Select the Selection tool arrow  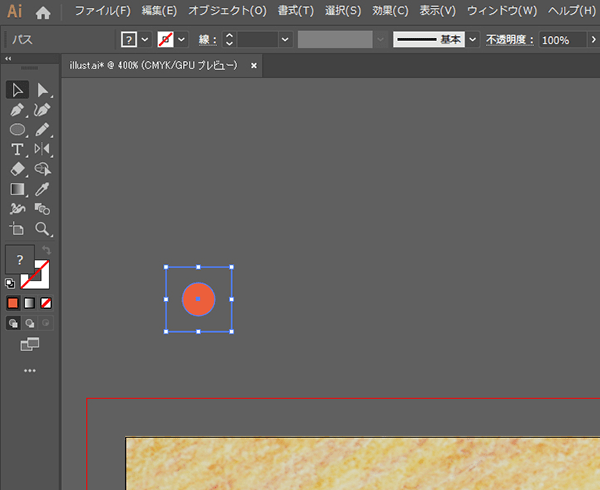tap(17, 91)
